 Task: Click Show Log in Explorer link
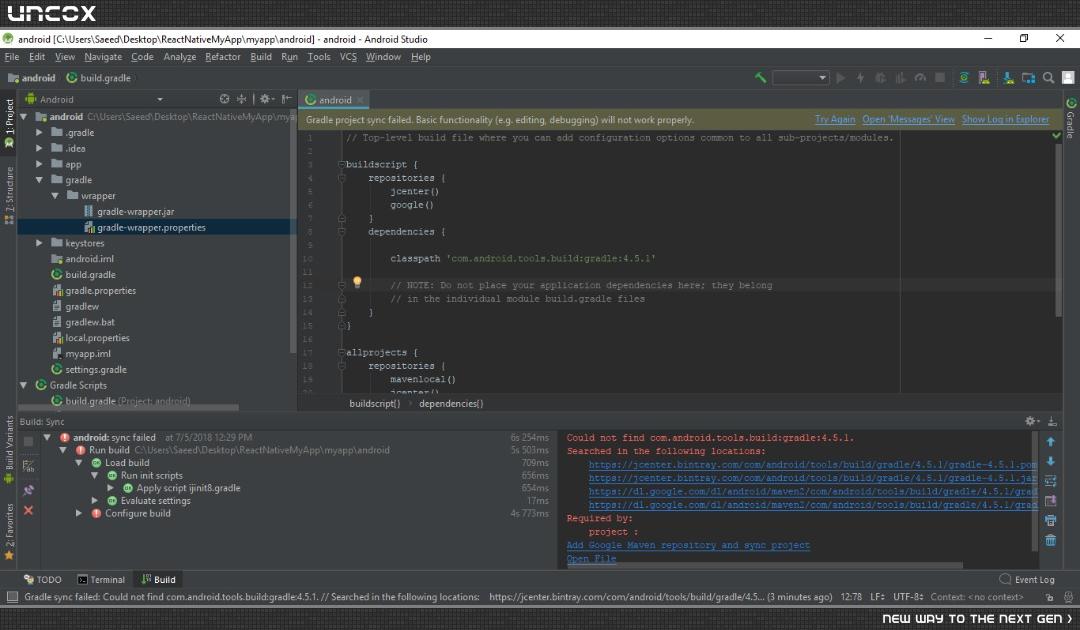pos(1006,119)
